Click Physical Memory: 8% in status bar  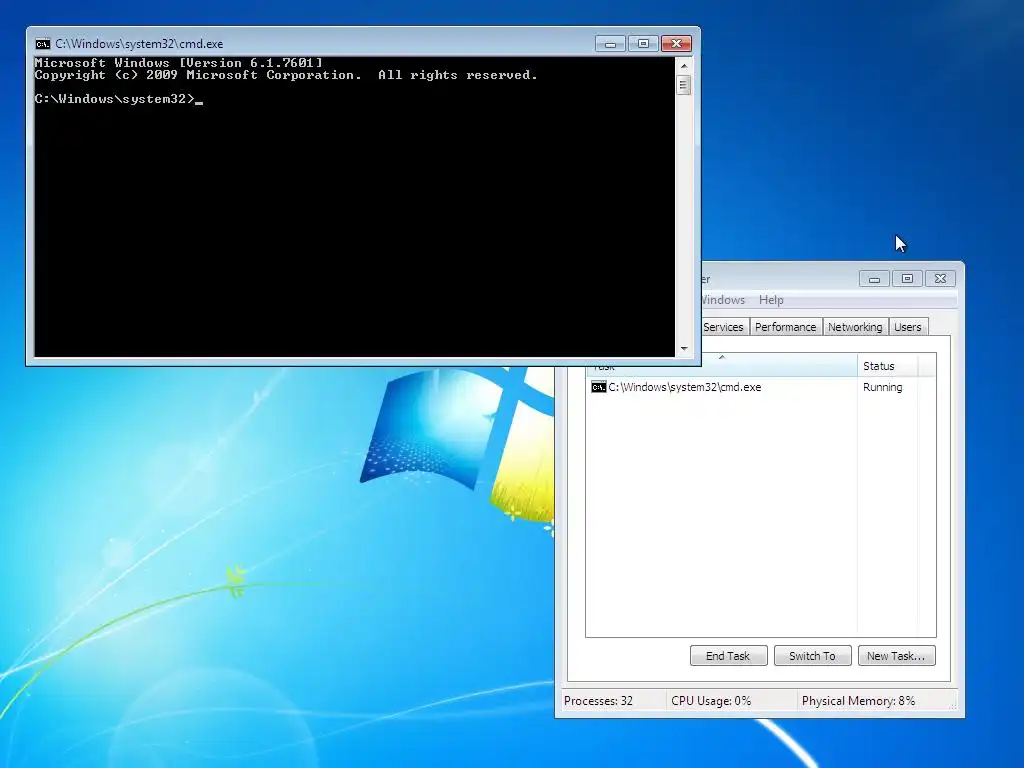858,701
